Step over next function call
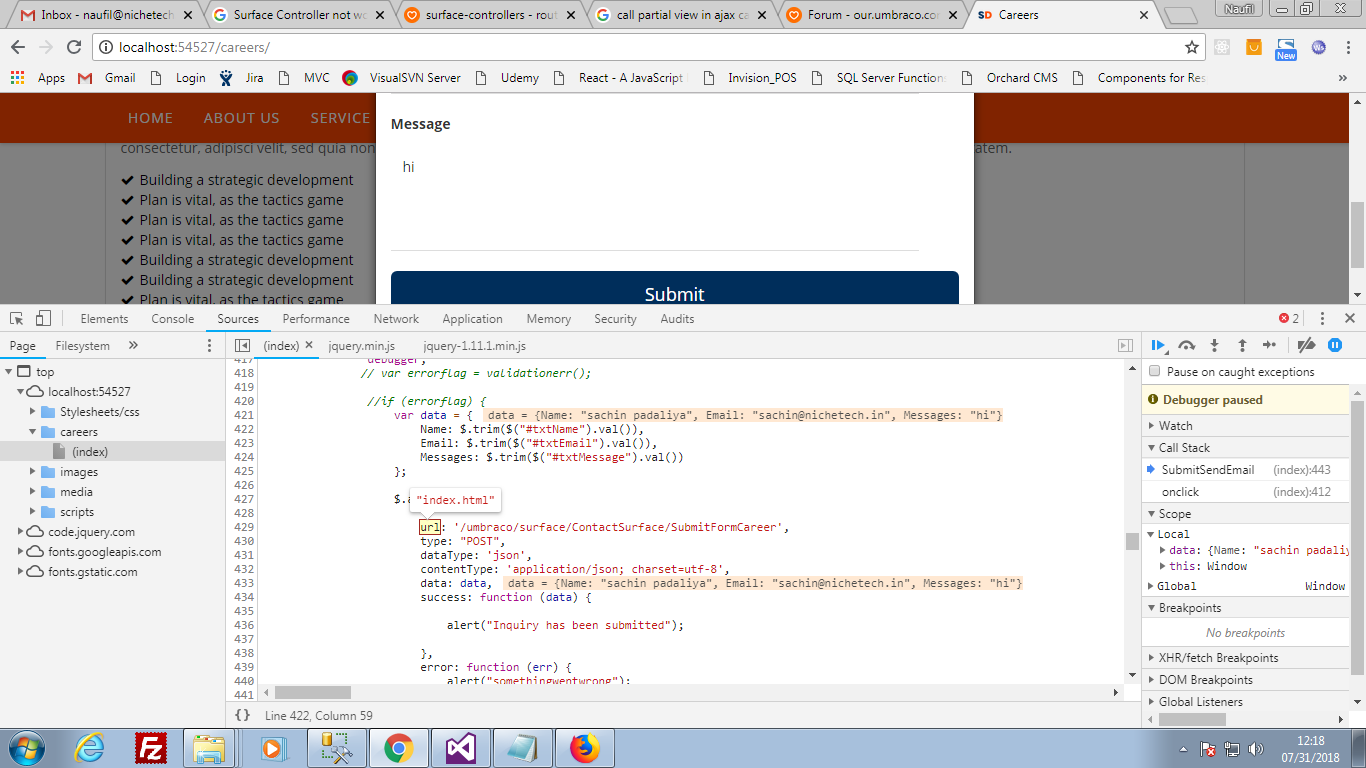1366x768 pixels. 1187,345
